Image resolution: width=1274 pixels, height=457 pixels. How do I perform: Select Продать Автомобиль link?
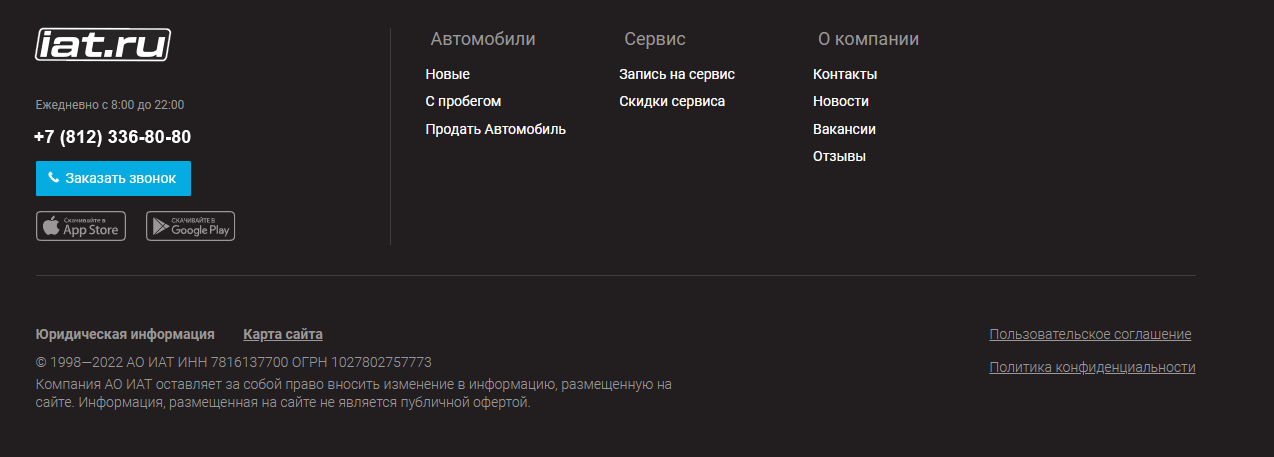pyautogui.click(x=495, y=129)
